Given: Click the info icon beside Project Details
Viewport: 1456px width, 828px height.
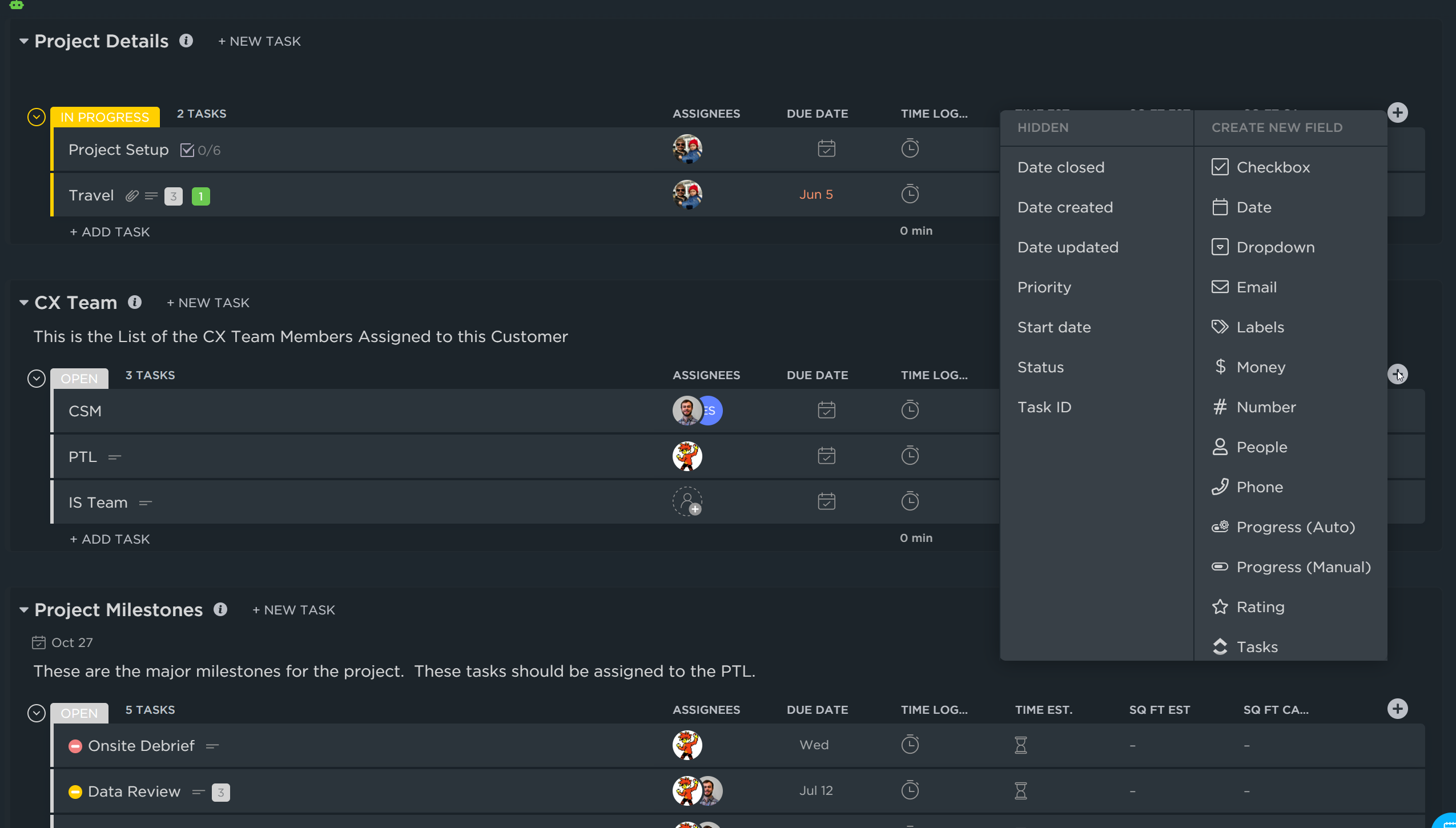Looking at the screenshot, I should [x=186, y=41].
